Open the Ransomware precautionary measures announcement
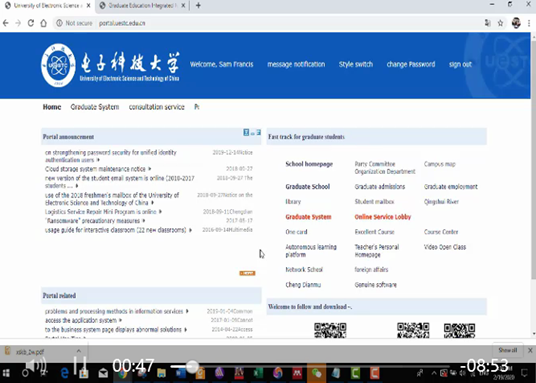Viewport: 536px width, 383px height. tap(93, 221)
